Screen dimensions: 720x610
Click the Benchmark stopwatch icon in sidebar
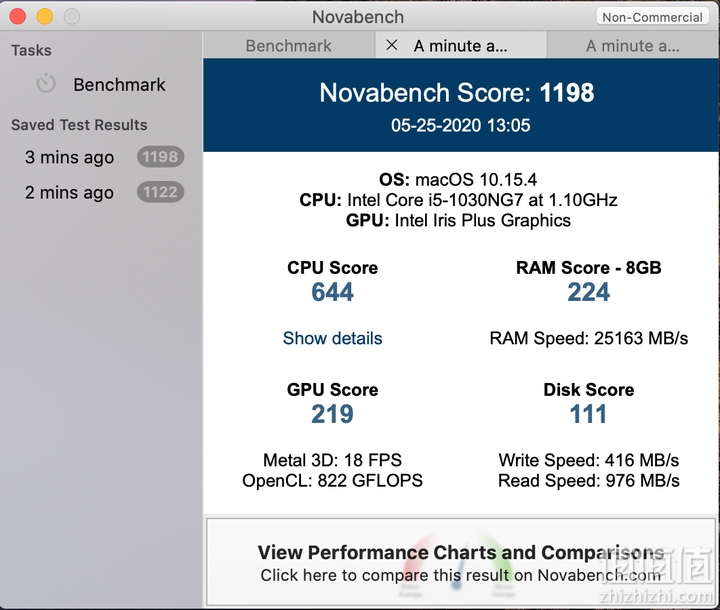tap(46, 84)
